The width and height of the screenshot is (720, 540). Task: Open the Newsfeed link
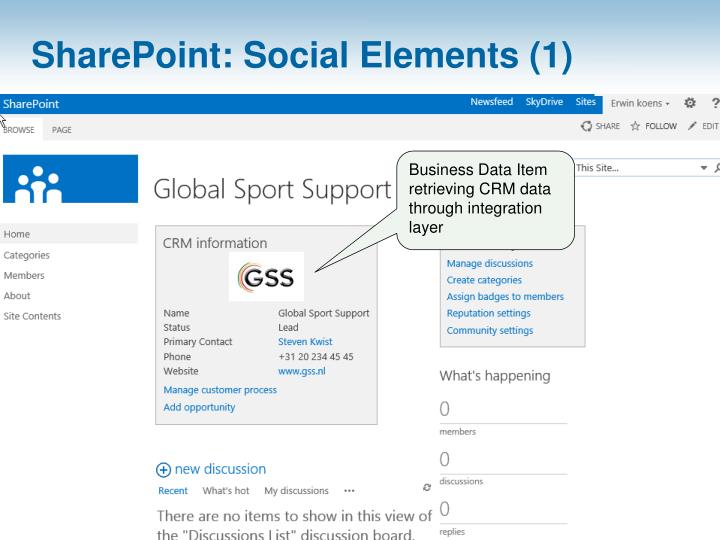click(x=491, y=102)
